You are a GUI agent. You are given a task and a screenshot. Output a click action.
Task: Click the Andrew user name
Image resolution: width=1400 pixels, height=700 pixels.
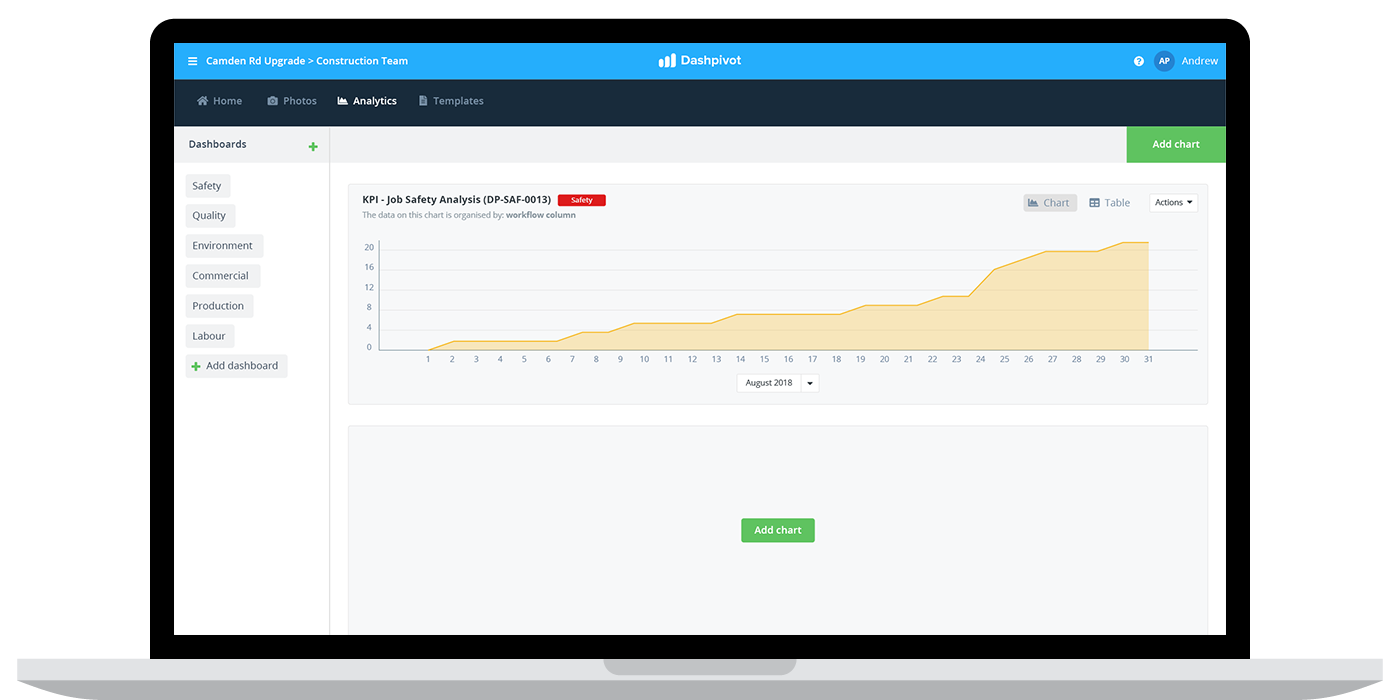click(1200, 61)
